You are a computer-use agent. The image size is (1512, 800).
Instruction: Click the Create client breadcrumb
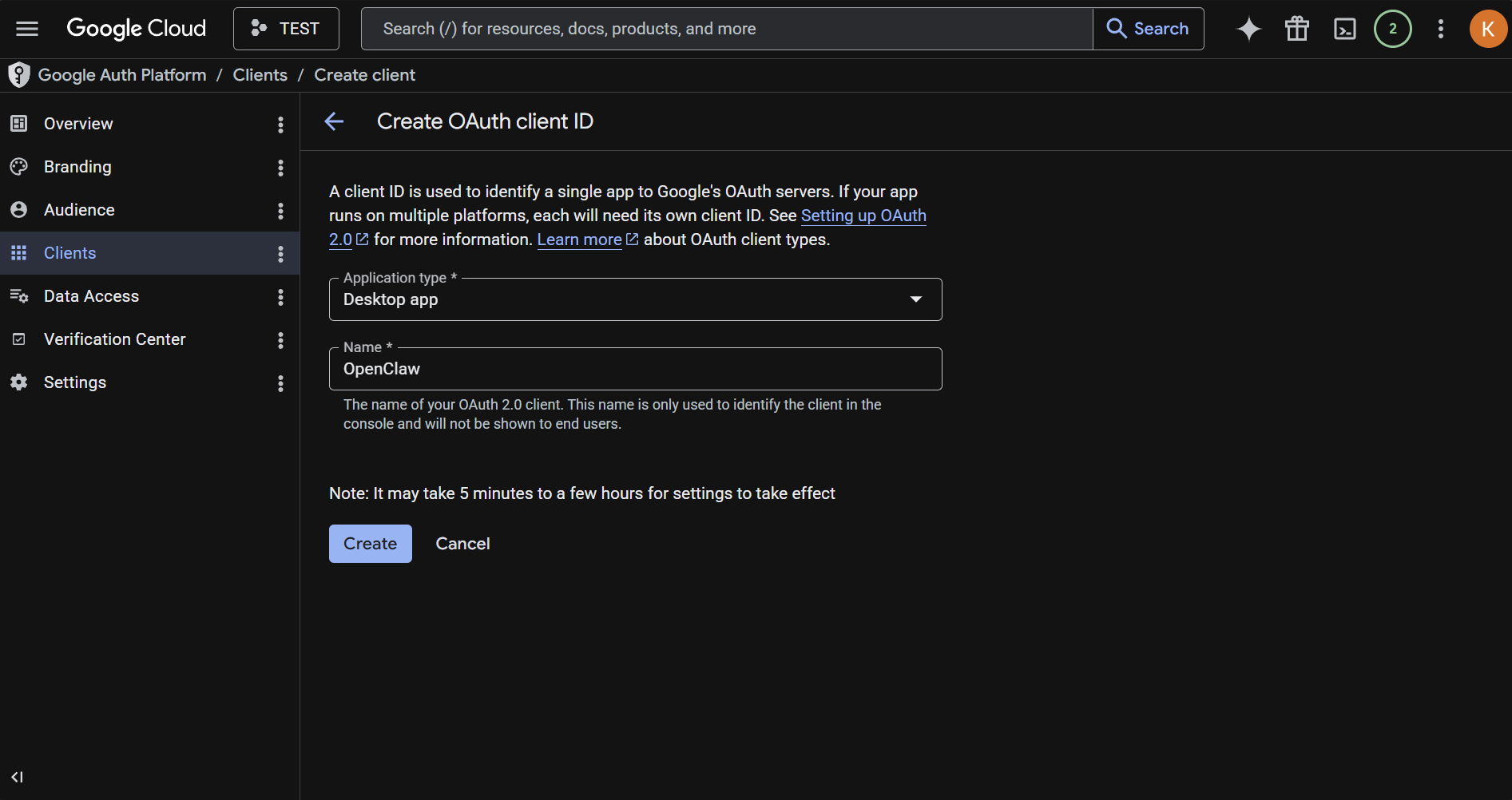(x=364, y=75)
